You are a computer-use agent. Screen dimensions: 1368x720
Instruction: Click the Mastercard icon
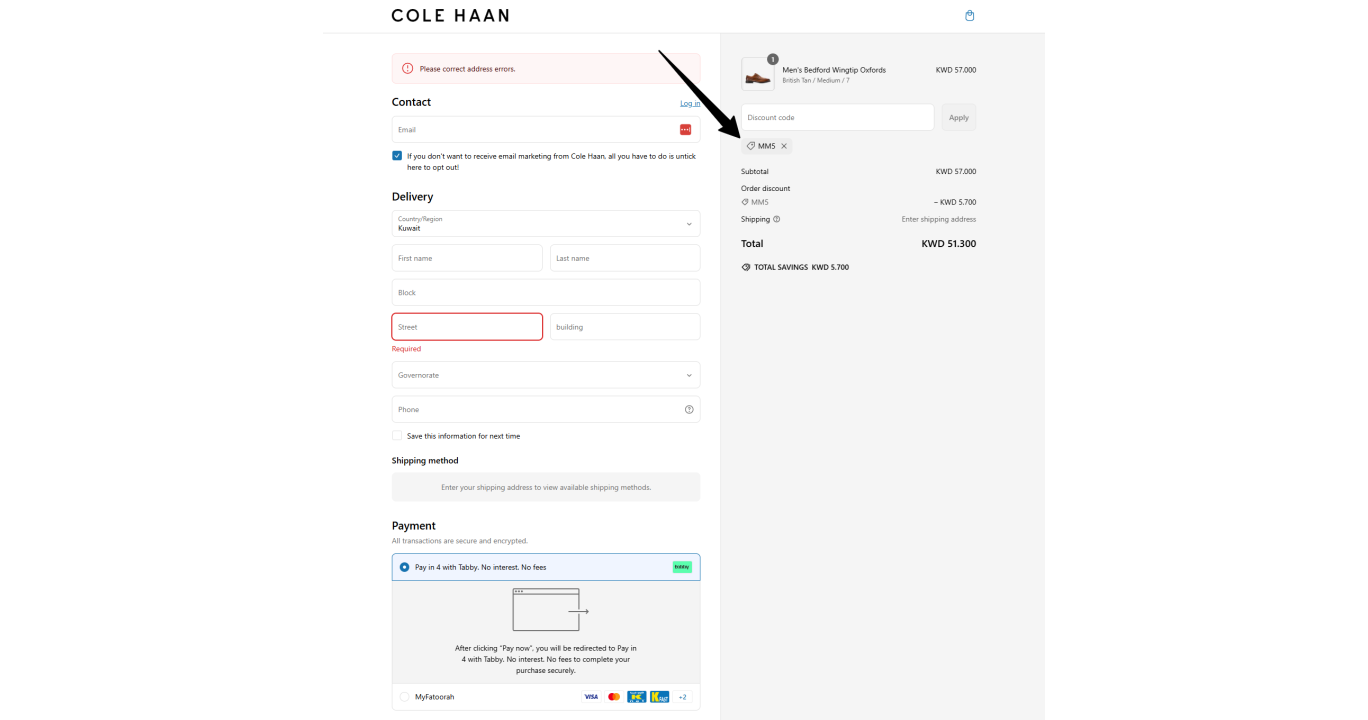coord(614,697)
